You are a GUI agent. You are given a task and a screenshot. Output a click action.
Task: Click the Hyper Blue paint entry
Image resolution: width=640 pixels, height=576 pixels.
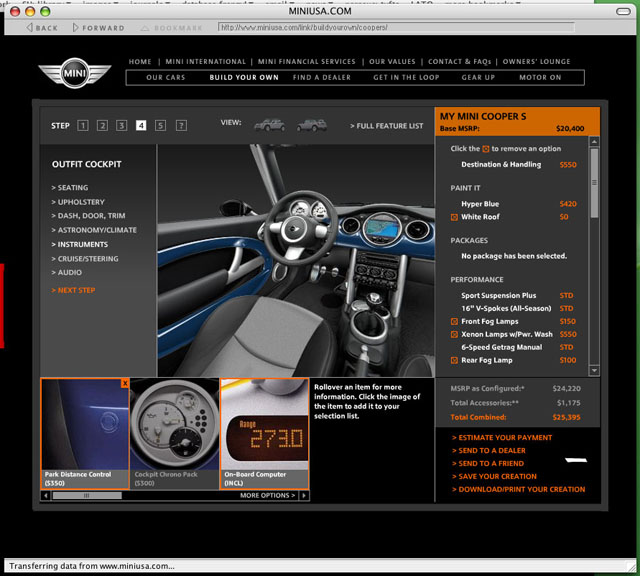click(x=480, y=204)
